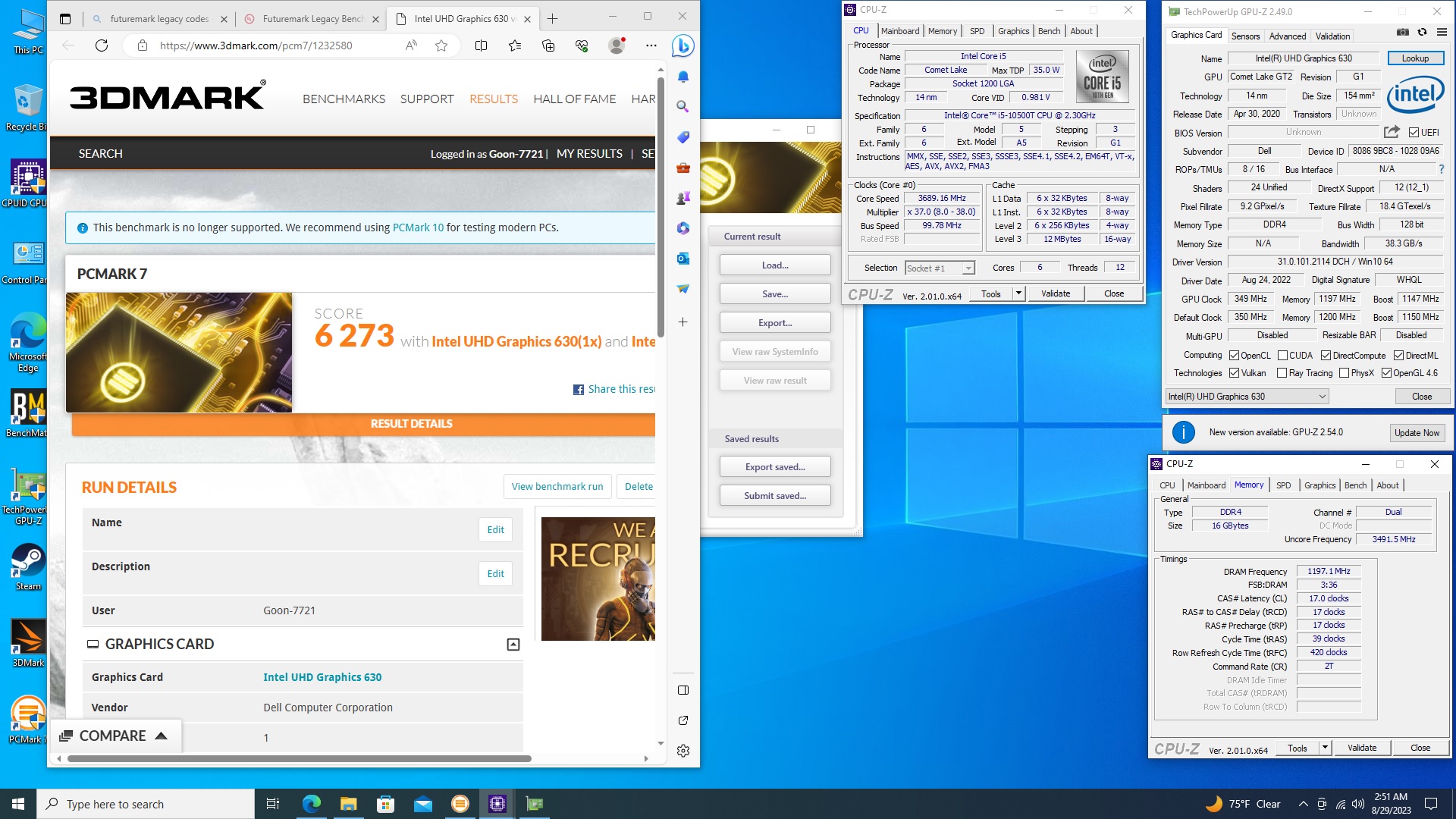Toggle the Ray Tracing checkbox
Screen dimensions: 1456x819
tap(1282, 373)
